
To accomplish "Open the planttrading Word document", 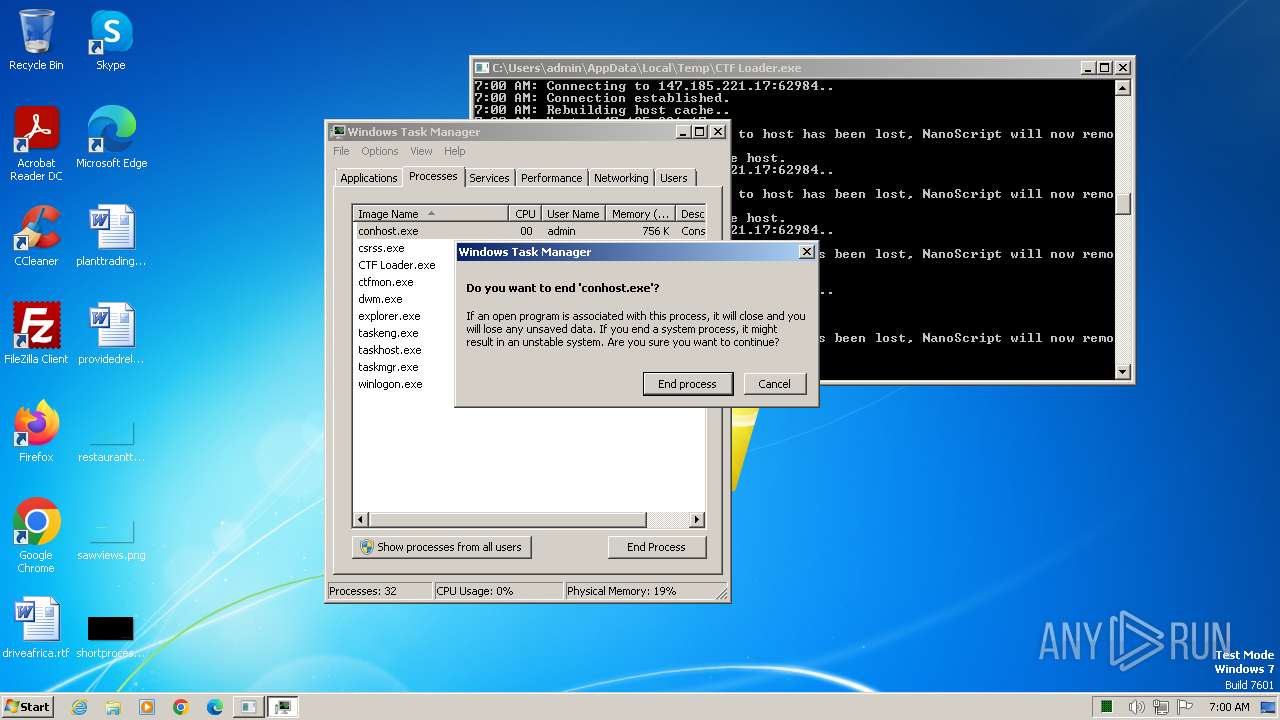I will pyautogui.click(x=111, y=236).
